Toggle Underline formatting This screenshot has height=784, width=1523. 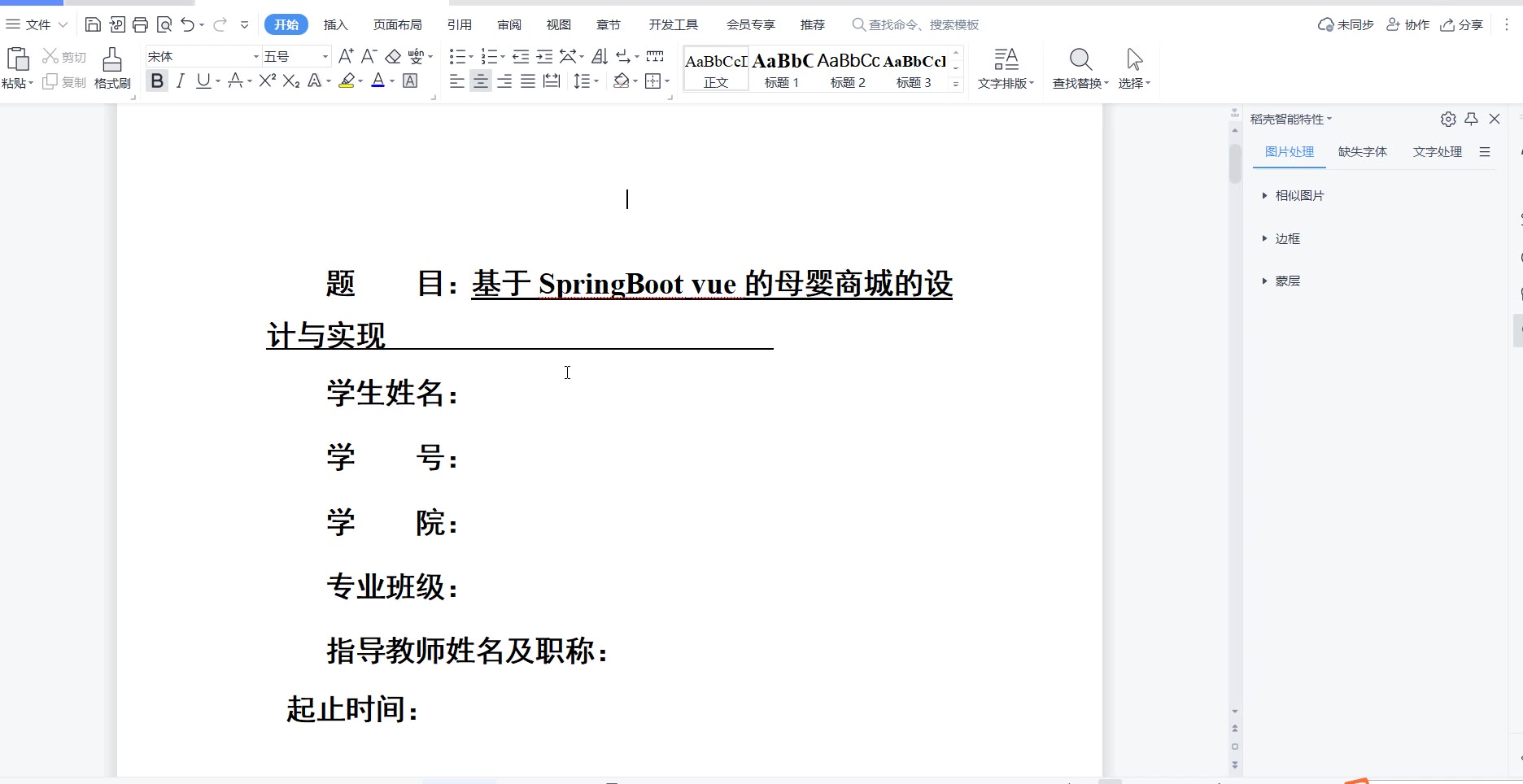click(203, 81)
